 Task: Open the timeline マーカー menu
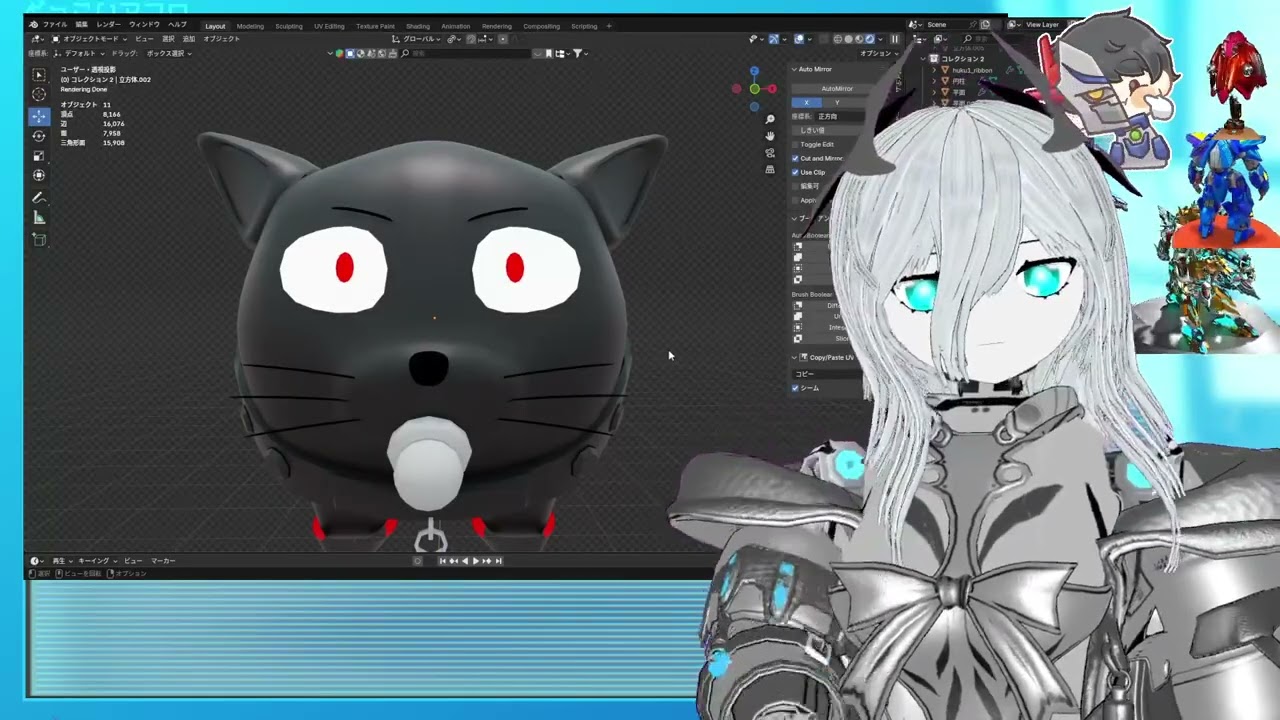pos(163,561)
